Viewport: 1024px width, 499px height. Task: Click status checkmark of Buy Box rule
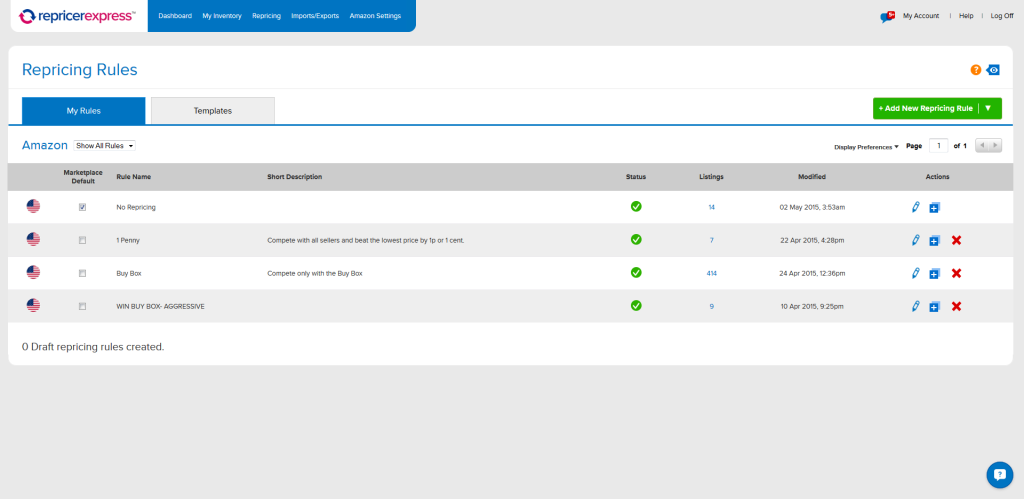tap(635, 272)
